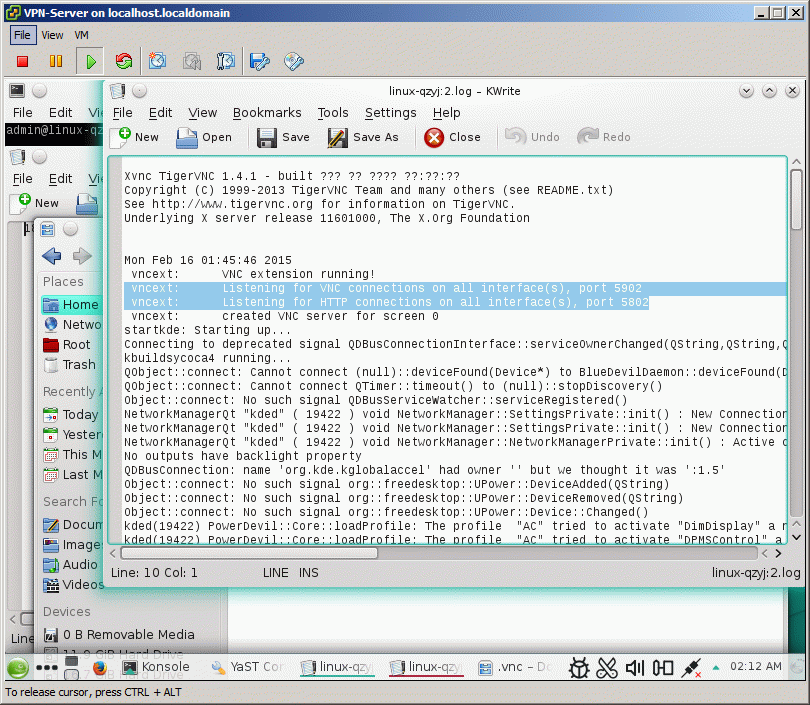
Task: Click the KWrite vertical scrollbar handle
Action: (797, 199)
